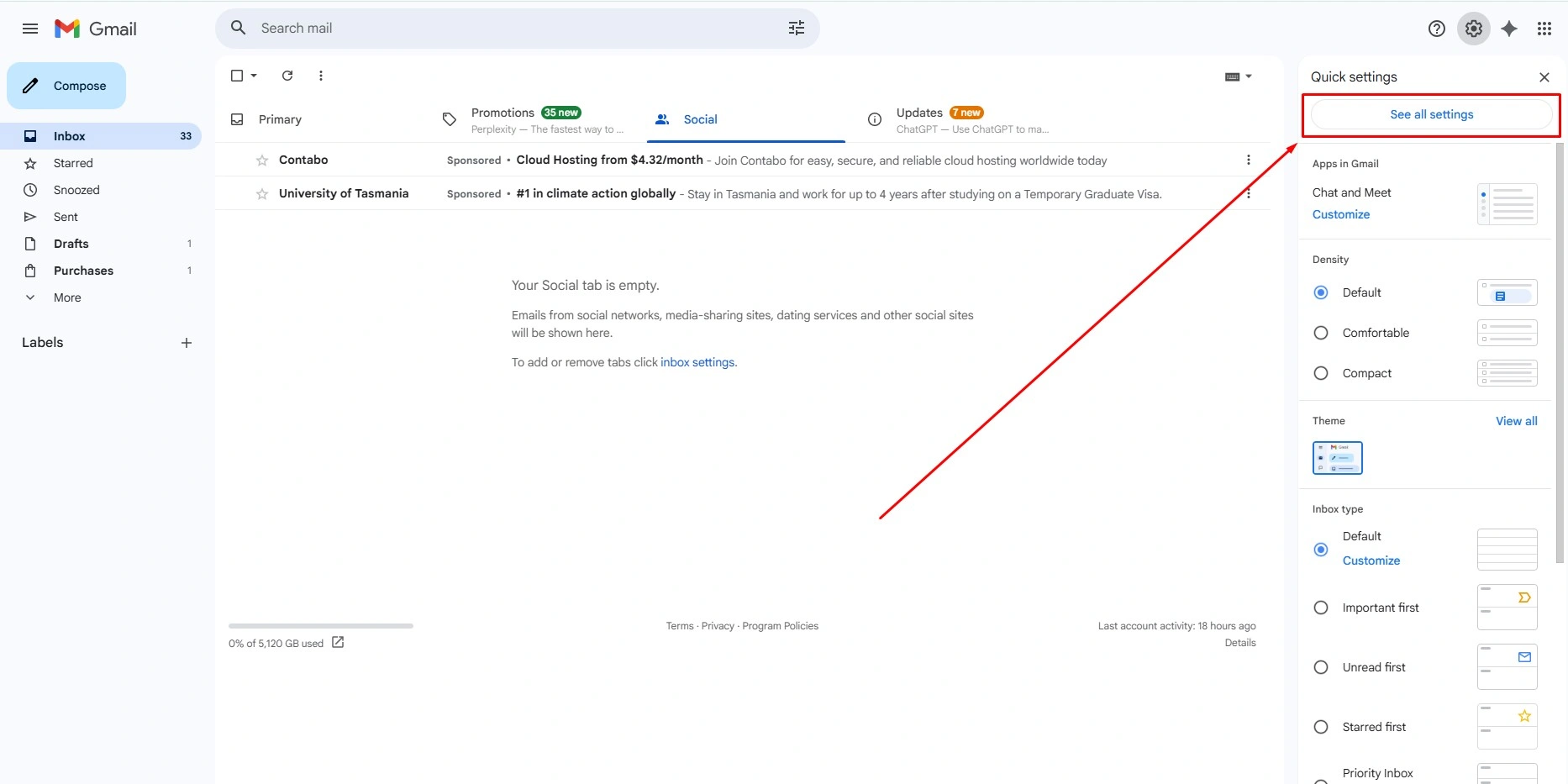Click the Starred sidebar star icon
This screenshot has width=1568, height=784.
tap(30, 163)
